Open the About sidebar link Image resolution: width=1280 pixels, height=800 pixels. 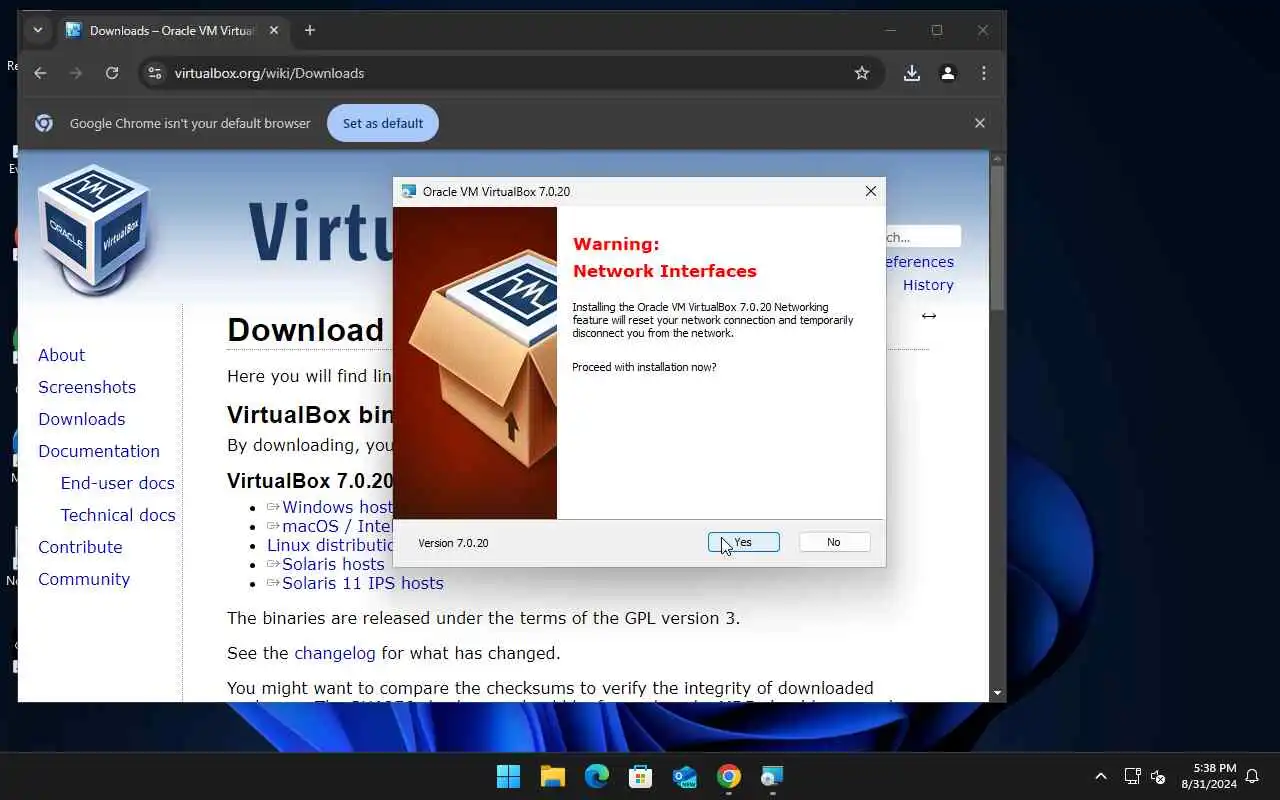click(61, 355)
